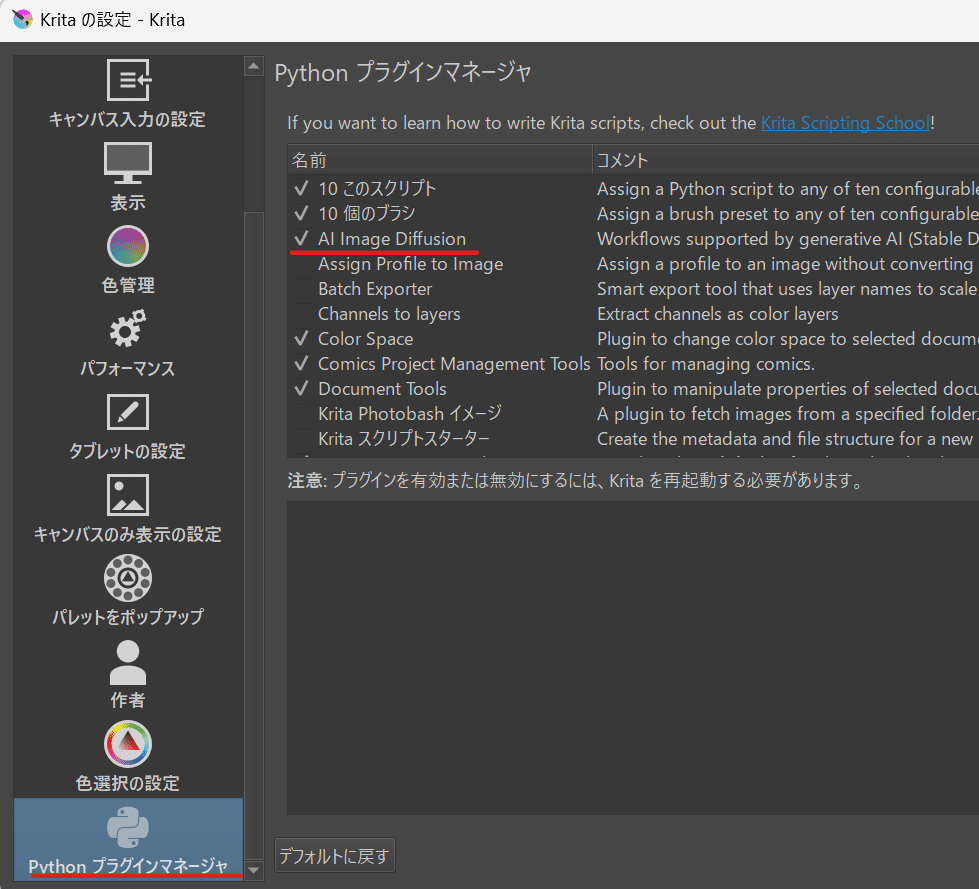Open color selector settings (色選択の設定) icon

tap(128, 744)
